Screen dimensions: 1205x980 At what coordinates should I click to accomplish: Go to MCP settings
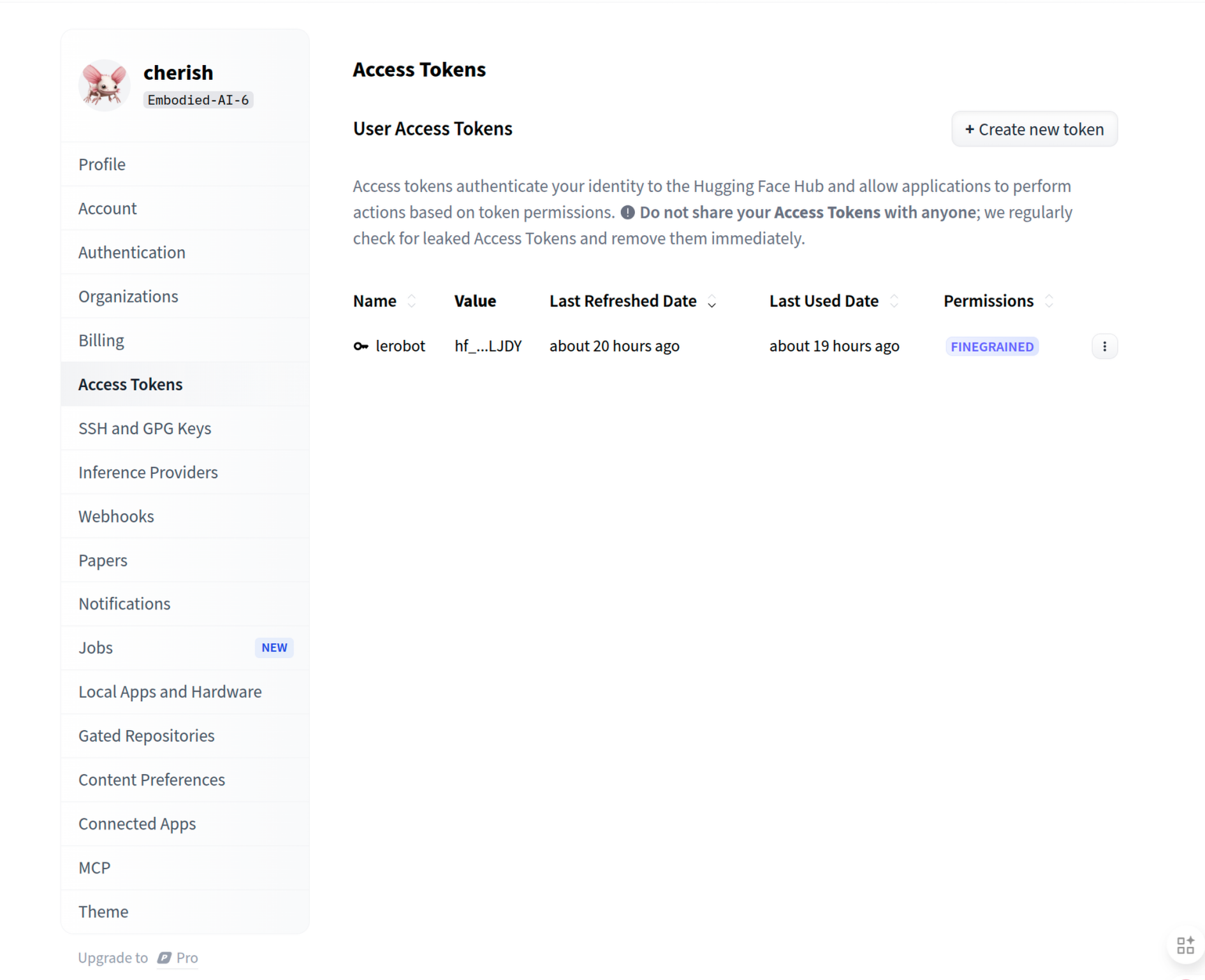(185, 868)
